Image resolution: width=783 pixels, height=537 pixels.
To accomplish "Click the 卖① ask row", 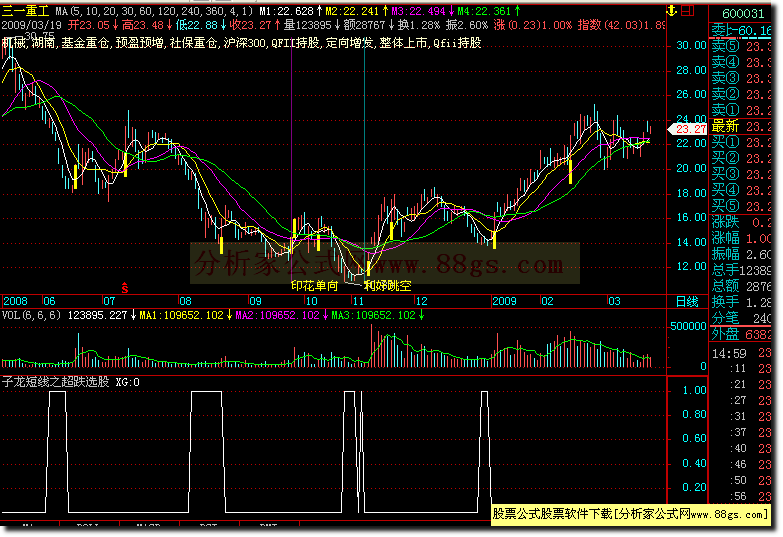I will tap(741, 110).
